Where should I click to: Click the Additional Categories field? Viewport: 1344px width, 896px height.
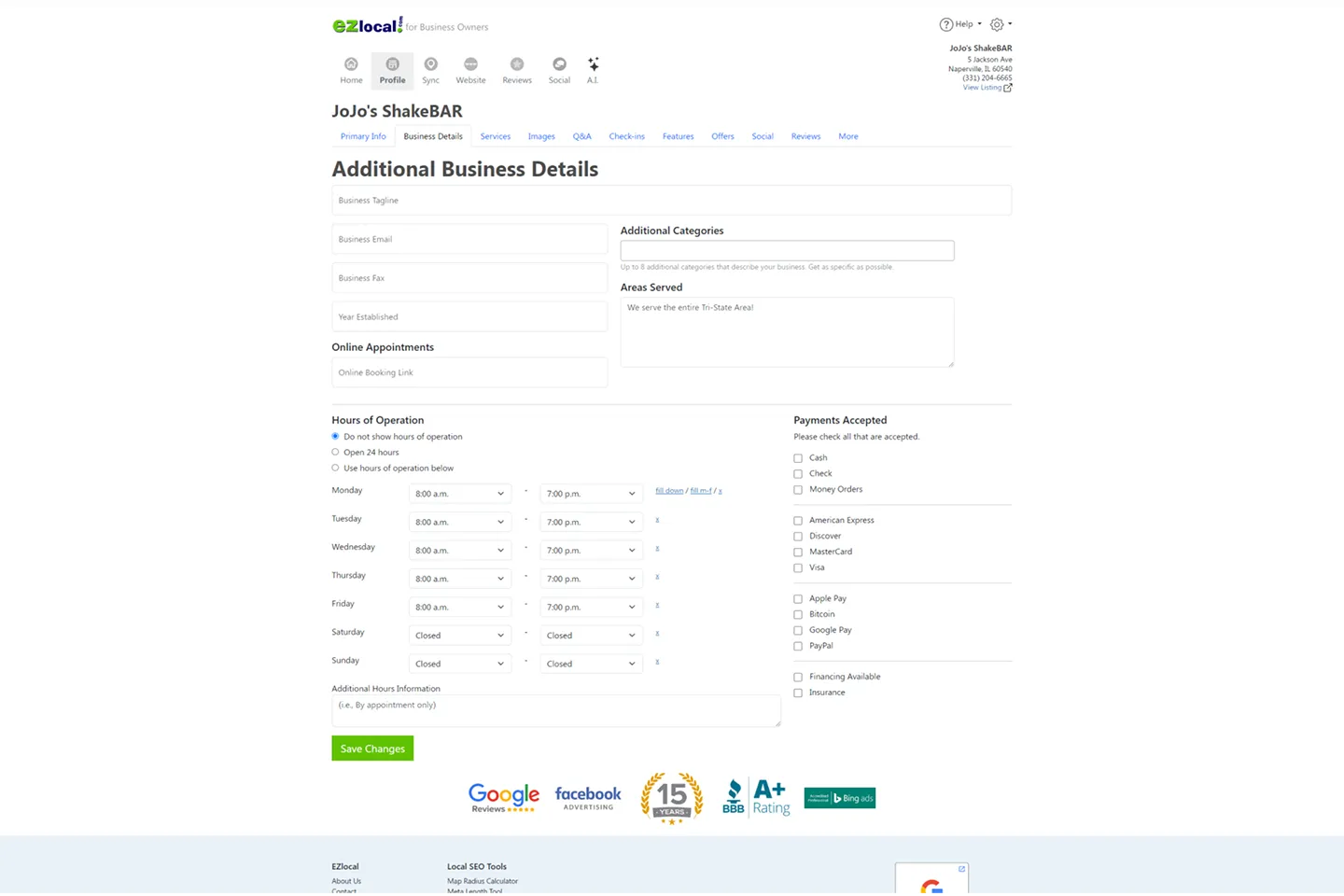coord(788,250)
